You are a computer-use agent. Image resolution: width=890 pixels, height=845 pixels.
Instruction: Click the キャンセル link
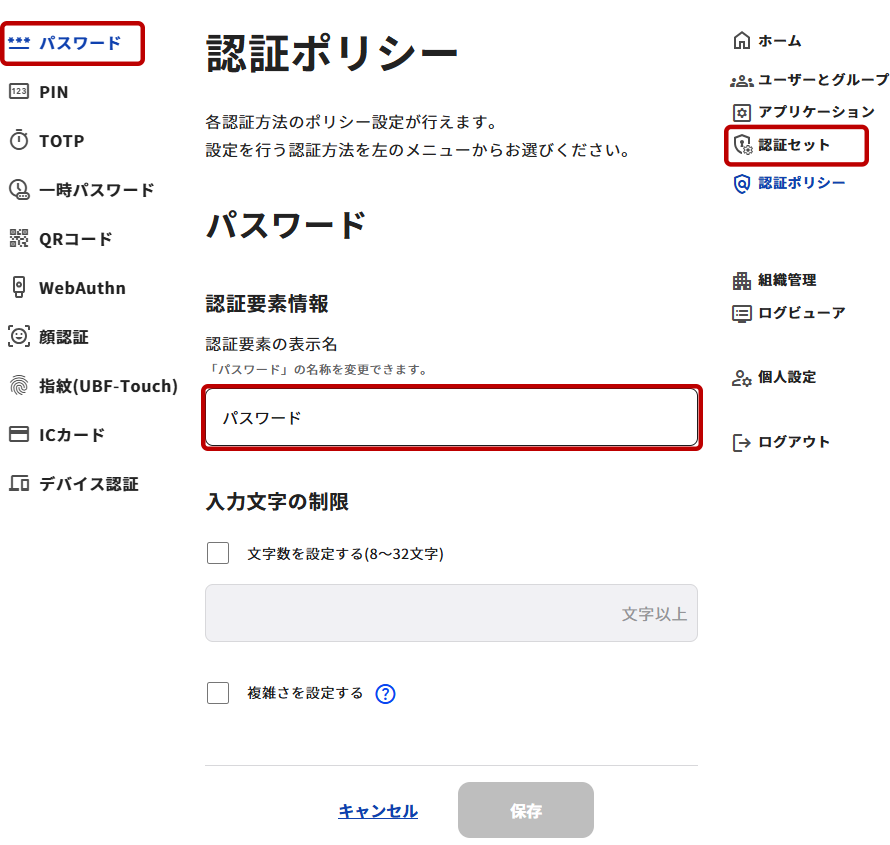coord(378,811)
